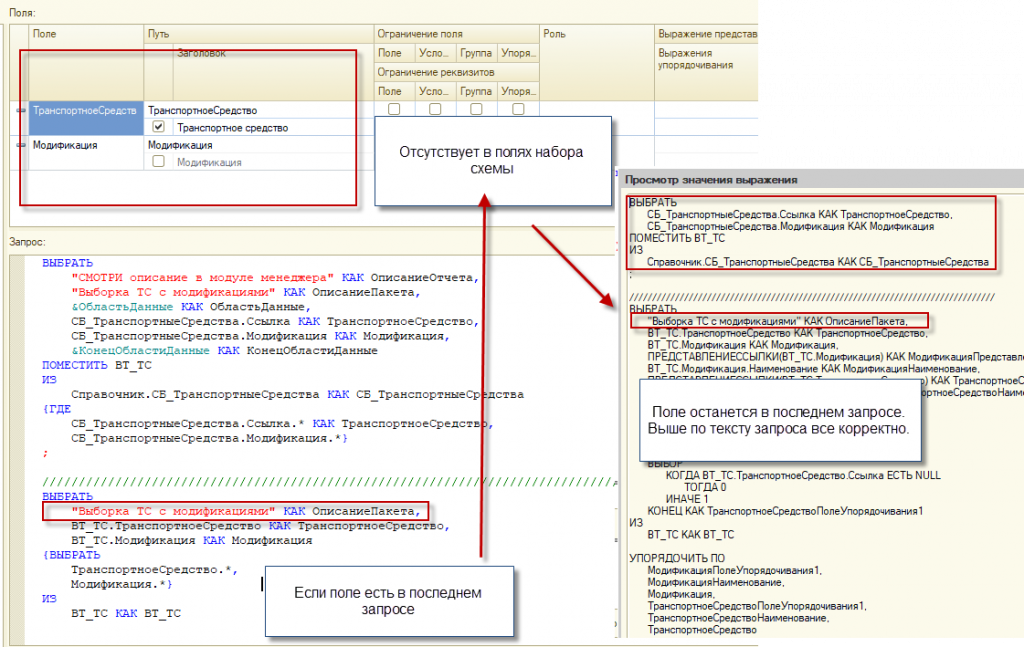Select the Модификация field cell in the Поле column
This screenshot has width=1024, height=647.
(x=86, y=153)
